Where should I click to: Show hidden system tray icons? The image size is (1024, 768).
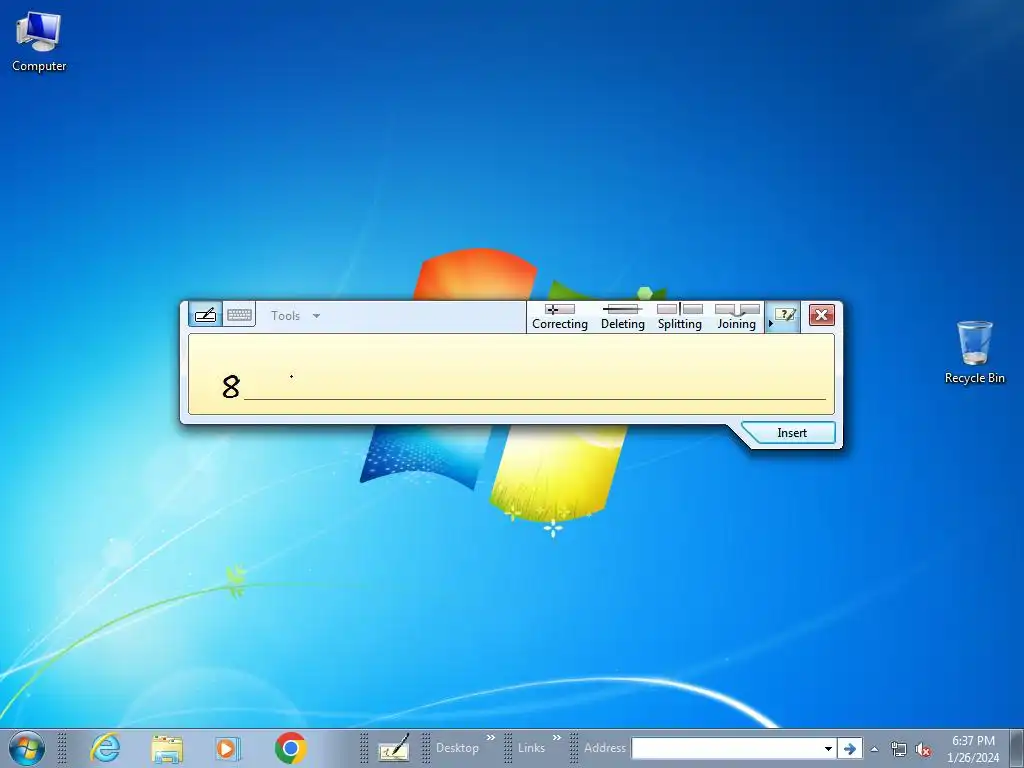coord(874,749)
